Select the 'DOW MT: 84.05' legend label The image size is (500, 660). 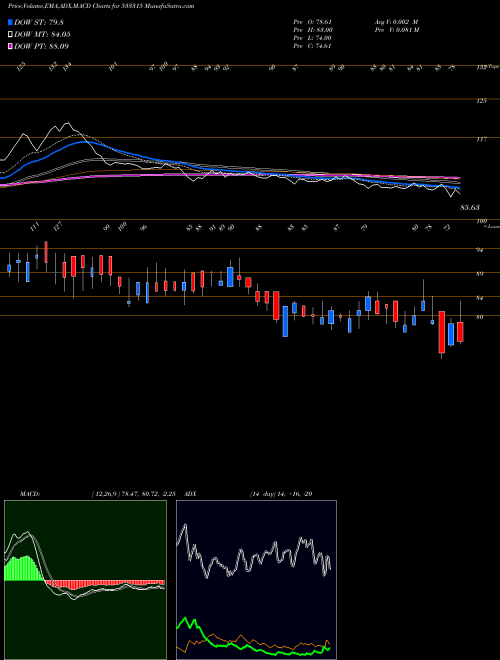(42, 34)
